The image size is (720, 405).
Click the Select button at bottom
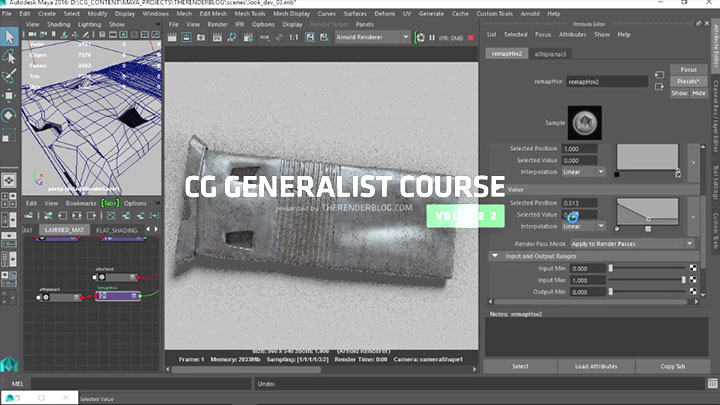[x=520, y=366]
